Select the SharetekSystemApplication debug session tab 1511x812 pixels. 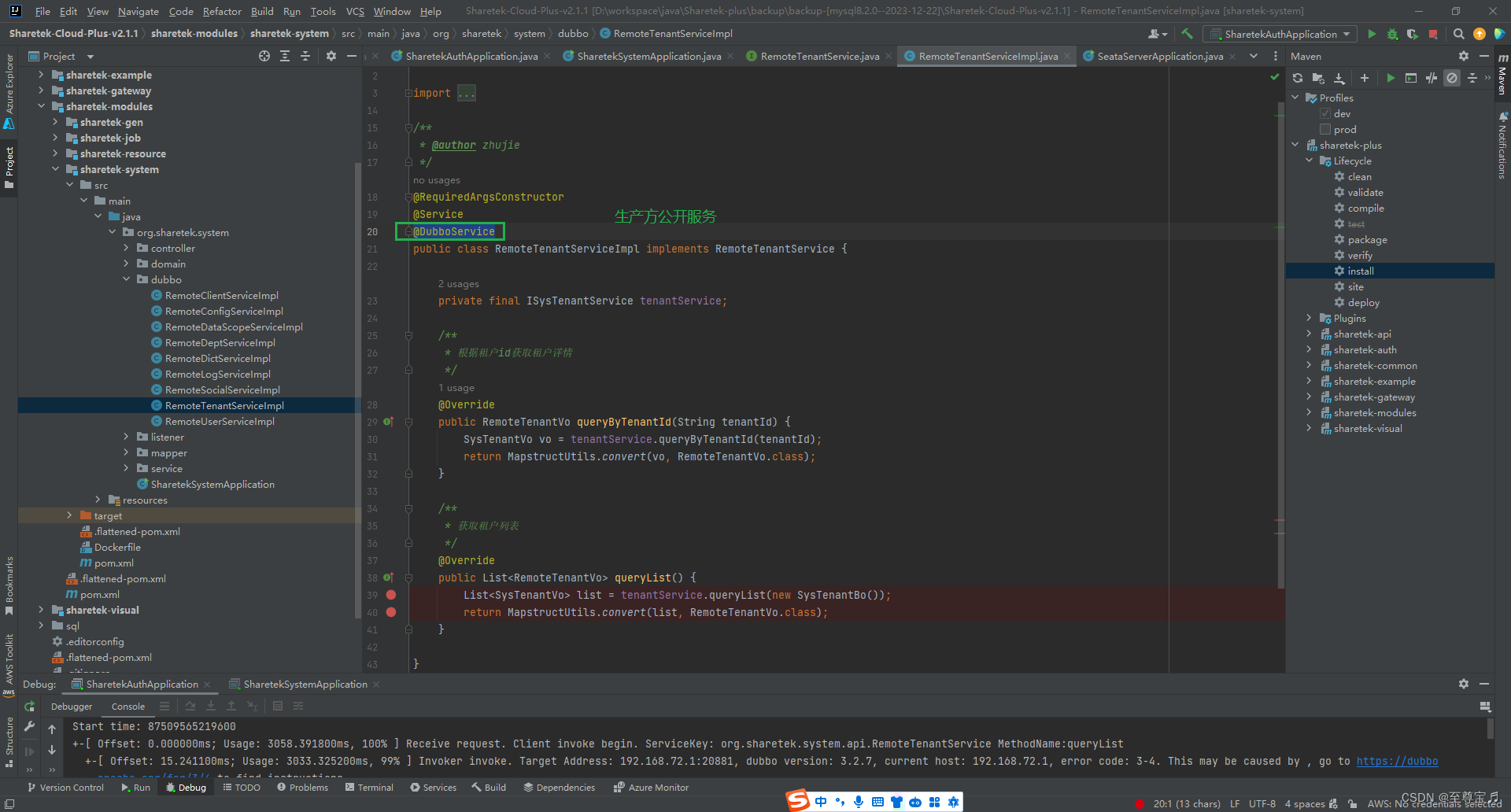[305, 685]
